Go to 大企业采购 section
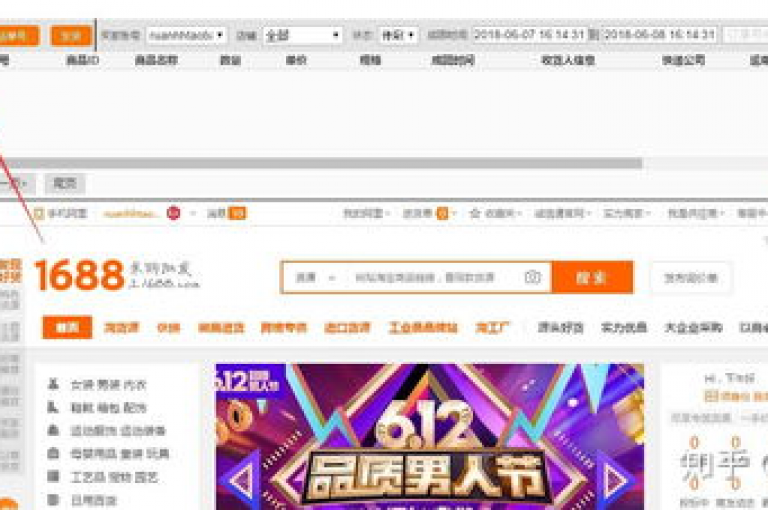 point(693,327)
